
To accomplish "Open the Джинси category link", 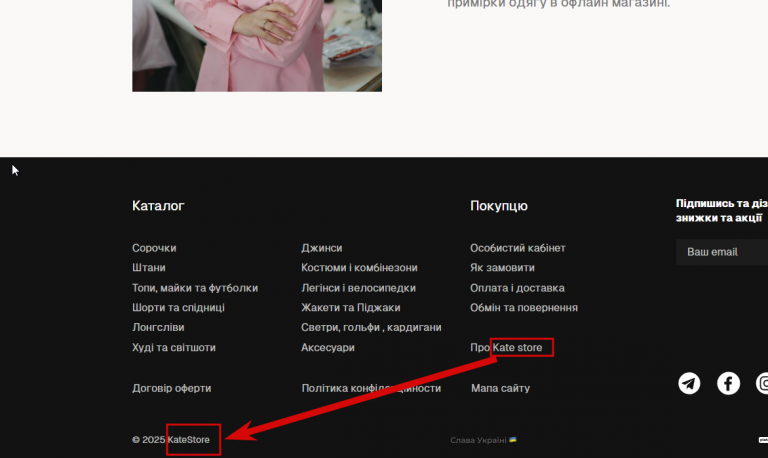I will tap(322, 248).
